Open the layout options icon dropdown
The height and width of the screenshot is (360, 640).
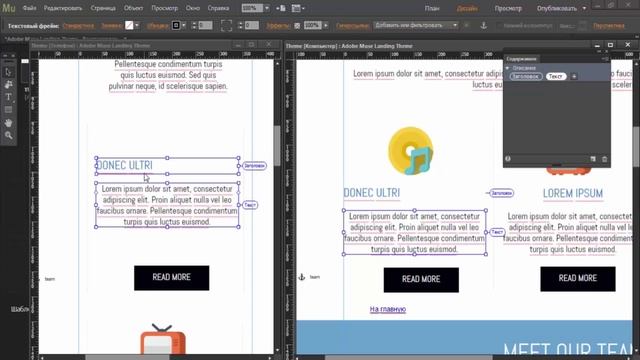click(298, 8)
